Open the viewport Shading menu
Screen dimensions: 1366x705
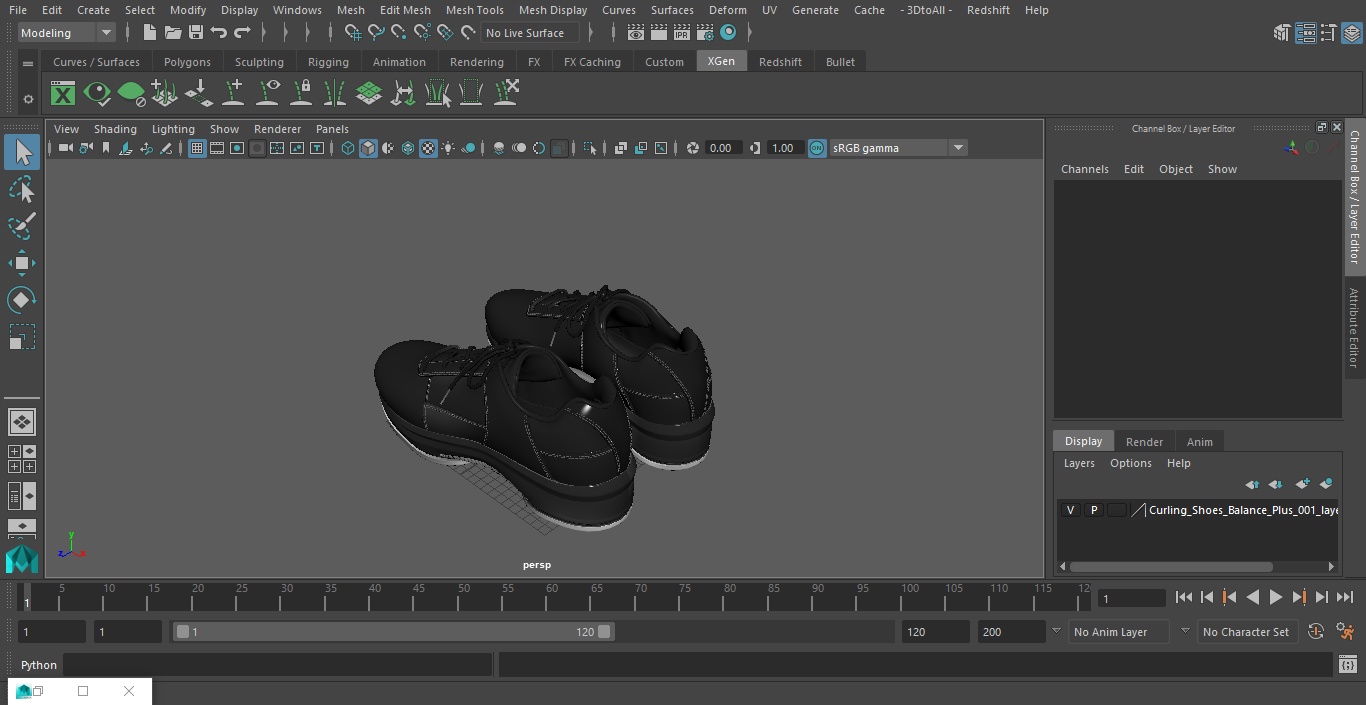115,129
